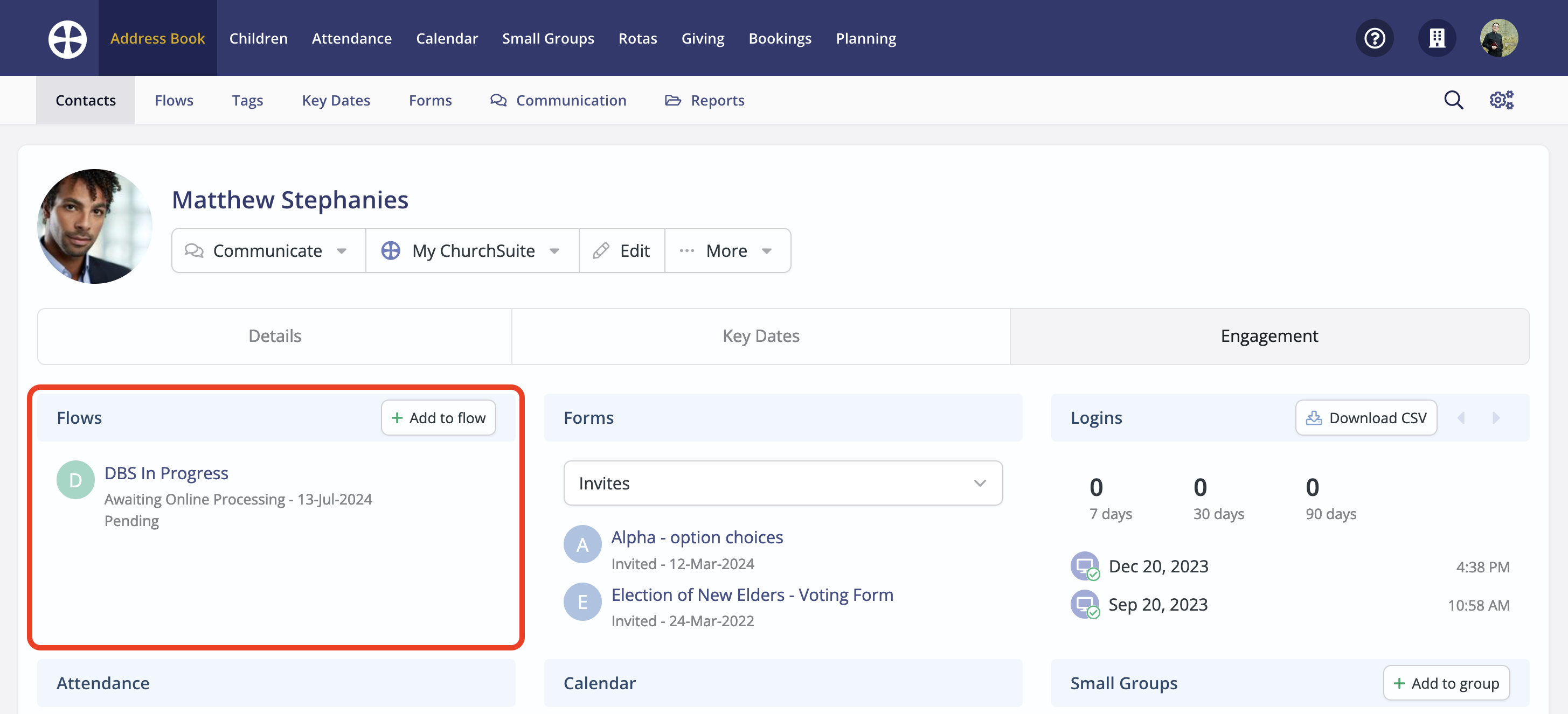Open the Planning module
The image size is (1568, 714).
865,38
